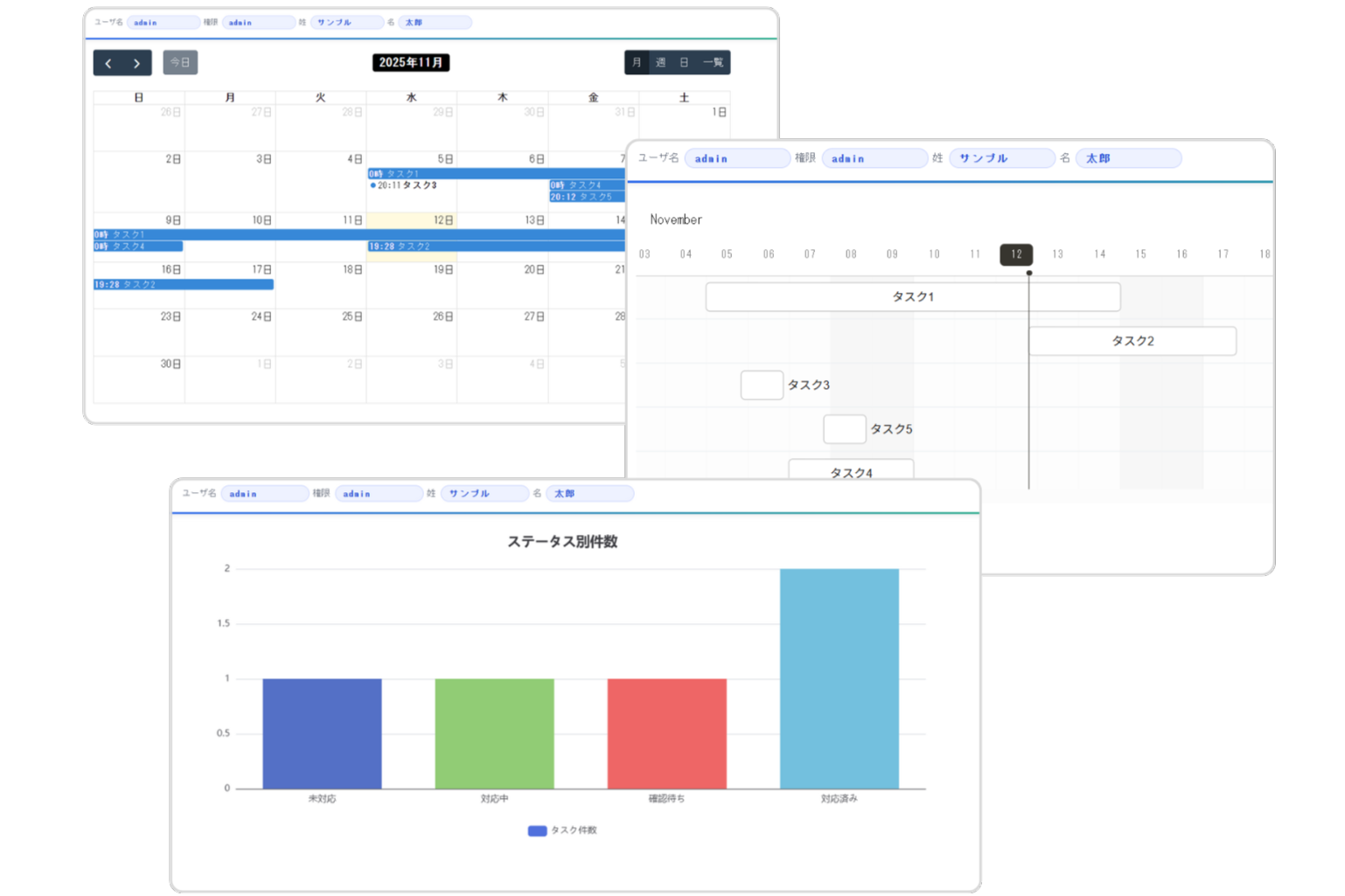Click the 27日 cell in calendar grid
The image size is (1345, 896).
coord(502,332)
